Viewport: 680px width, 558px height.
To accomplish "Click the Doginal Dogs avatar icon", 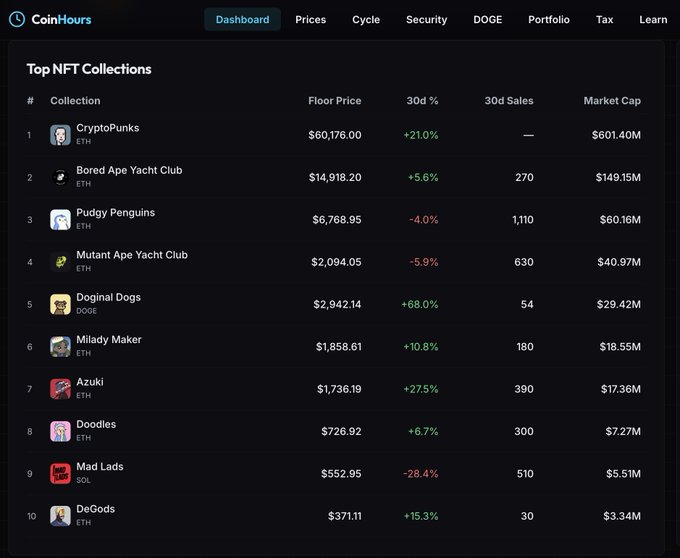I will tap(60, 304).
